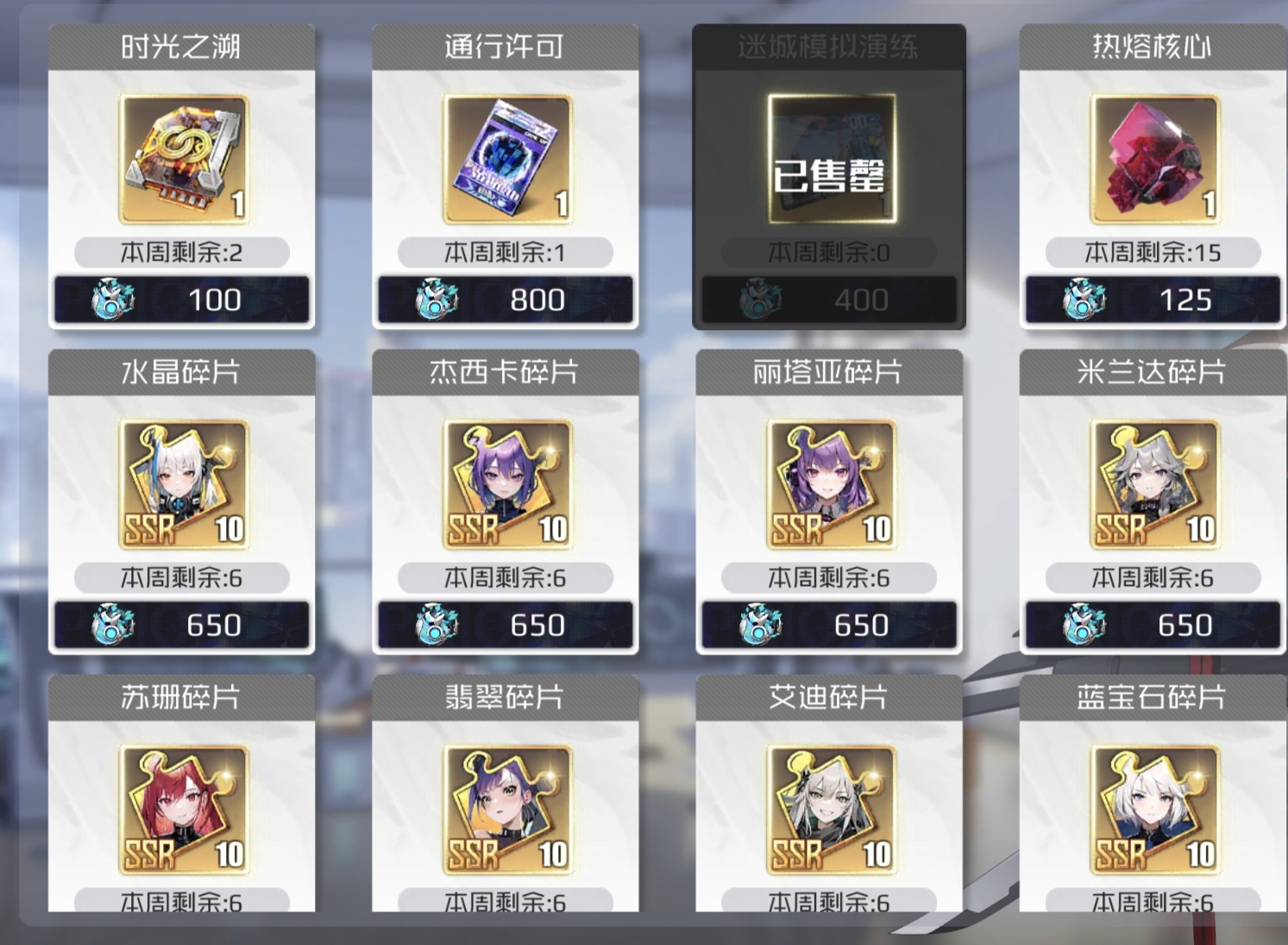Buy 通行许可 for 800 currency
This screenshot has height=945, width=1288.
pyautogui.click(x=506, y=299)
